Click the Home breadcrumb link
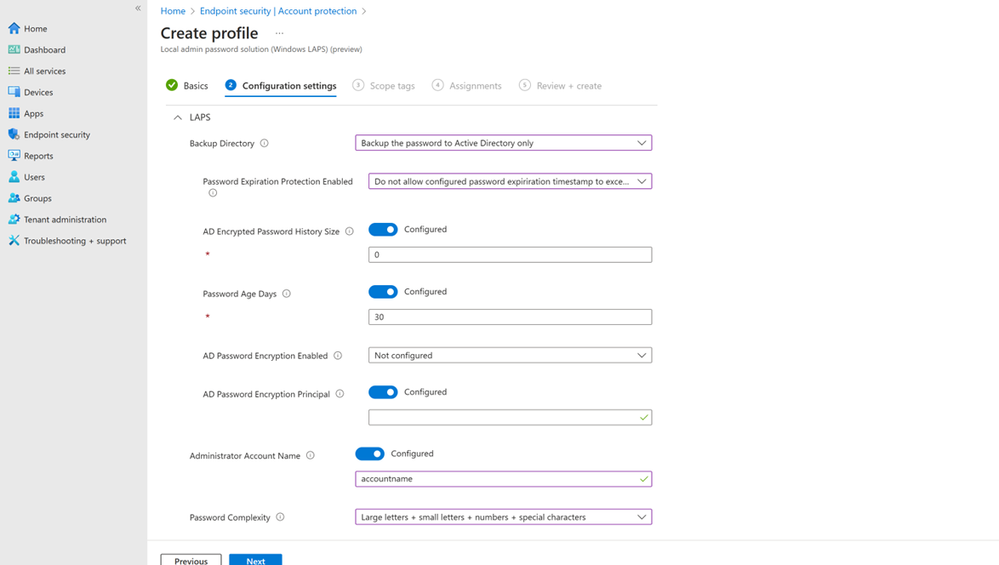This screenshot has height=565, width=999. [x=172, y=11]
